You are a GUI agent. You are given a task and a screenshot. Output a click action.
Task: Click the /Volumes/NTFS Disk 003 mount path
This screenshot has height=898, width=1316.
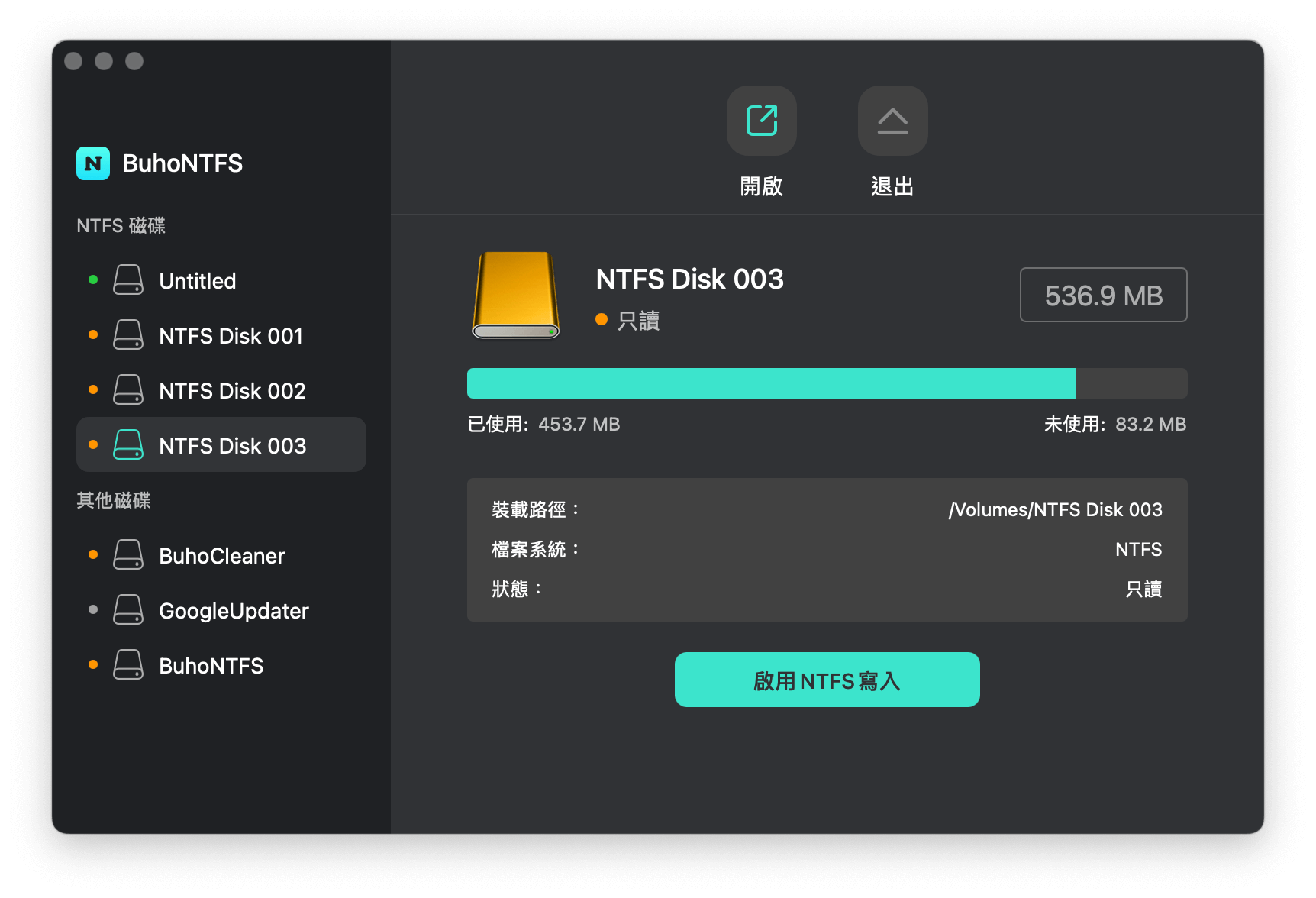pyautogui.click(x=1055, y=509)
